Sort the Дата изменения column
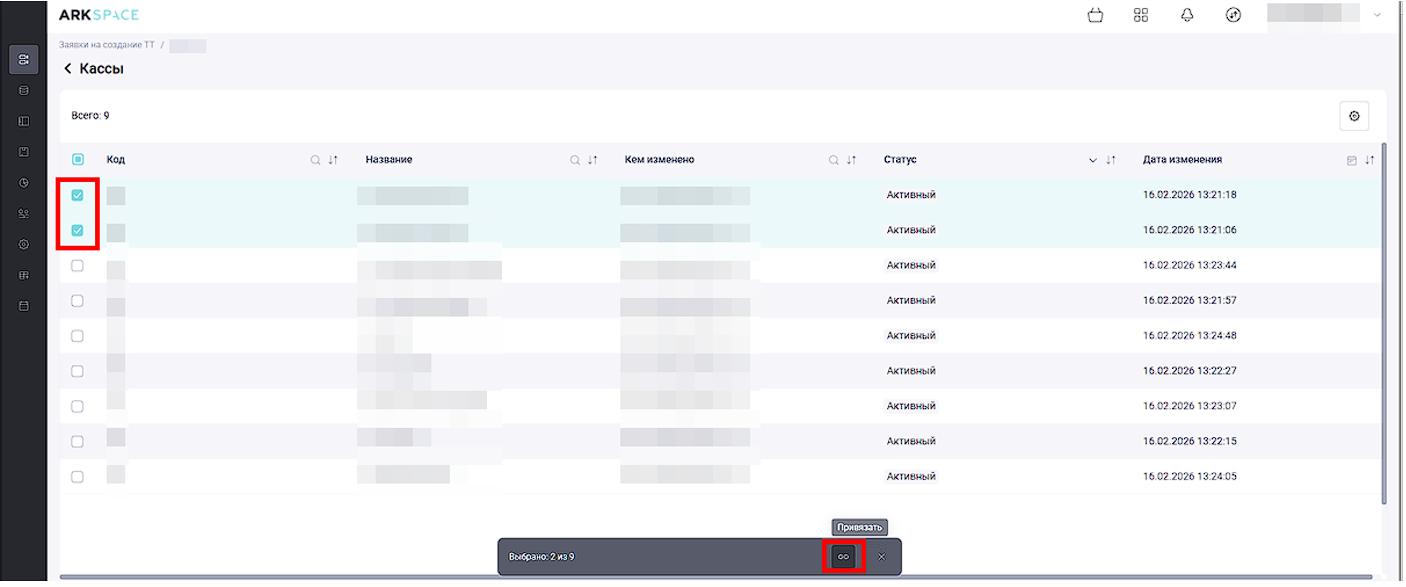 1370,160
